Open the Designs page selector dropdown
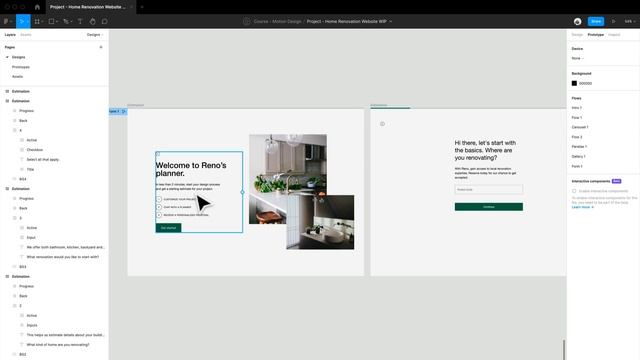Screen dimensions: 640x360 click(95, 35)
